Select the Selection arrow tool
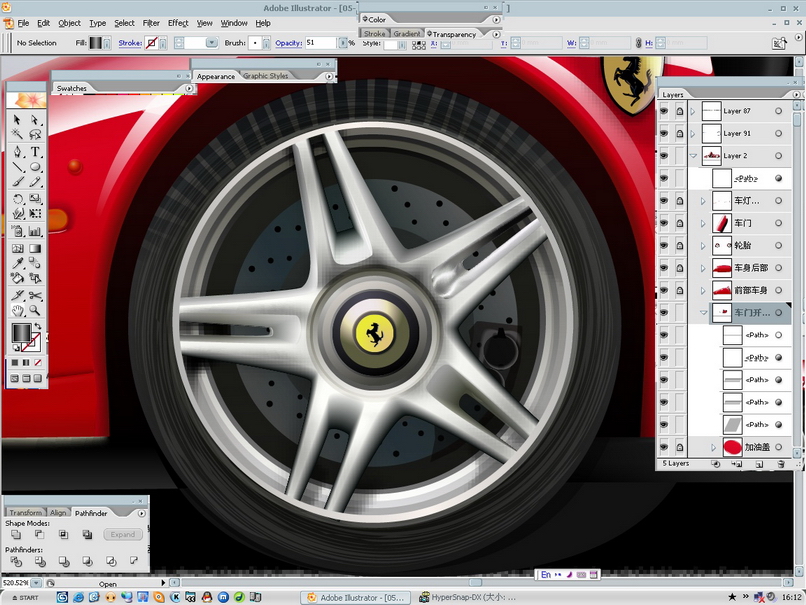Viewport: 806px width, 605px height. click(17, 120)
